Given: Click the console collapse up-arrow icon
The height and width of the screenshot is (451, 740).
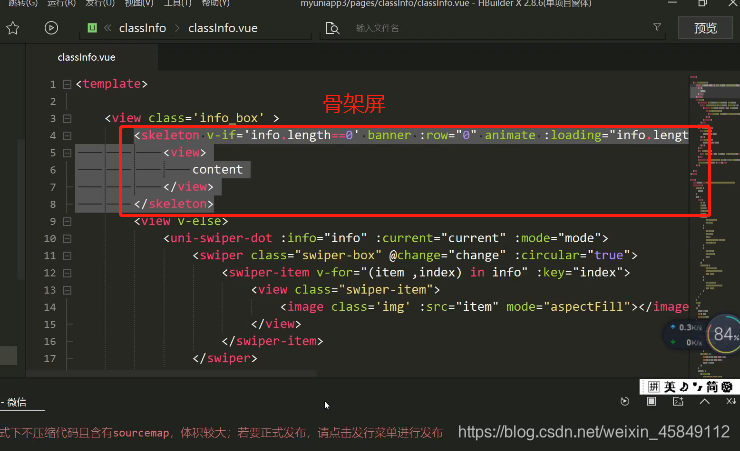Looking at the screenshot, I should (705, 401).
